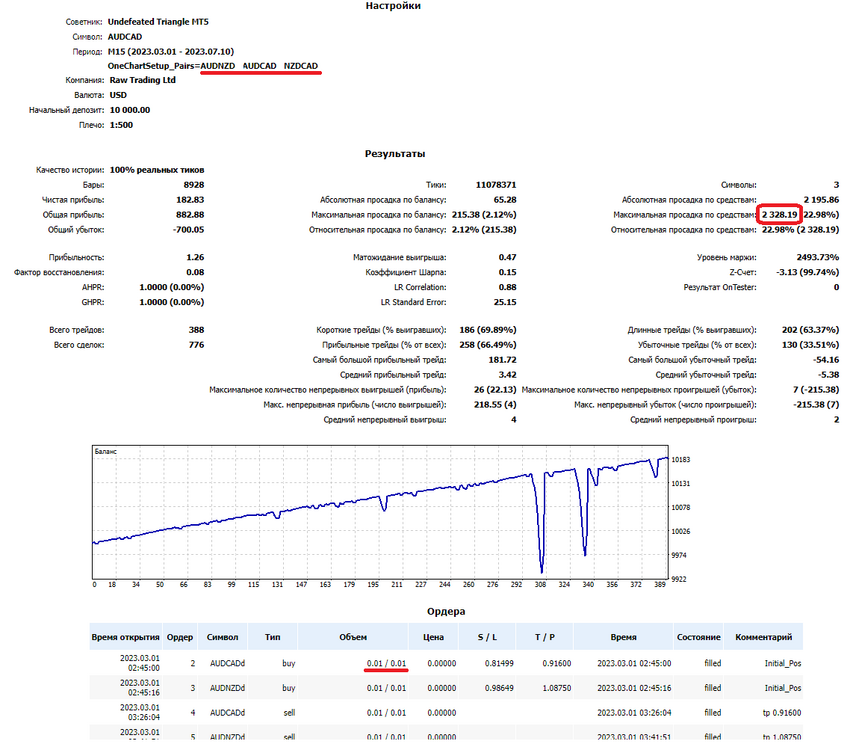Select the total deals value 776
Screen dimensions: 856x750
197,345
